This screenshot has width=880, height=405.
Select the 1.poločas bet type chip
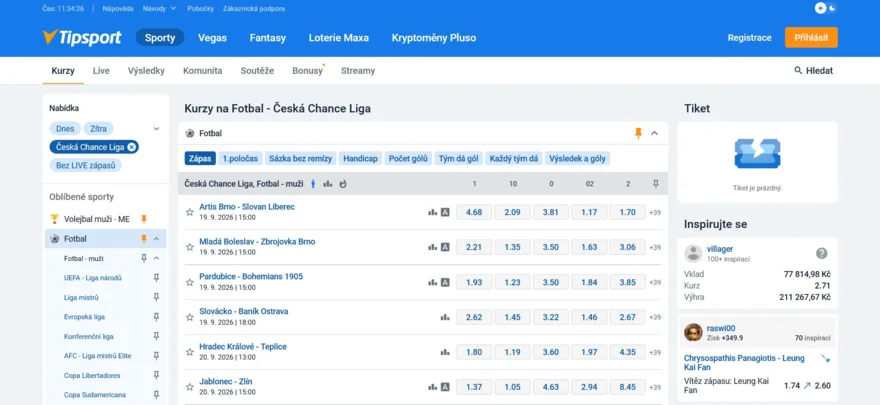pos(240,159)
